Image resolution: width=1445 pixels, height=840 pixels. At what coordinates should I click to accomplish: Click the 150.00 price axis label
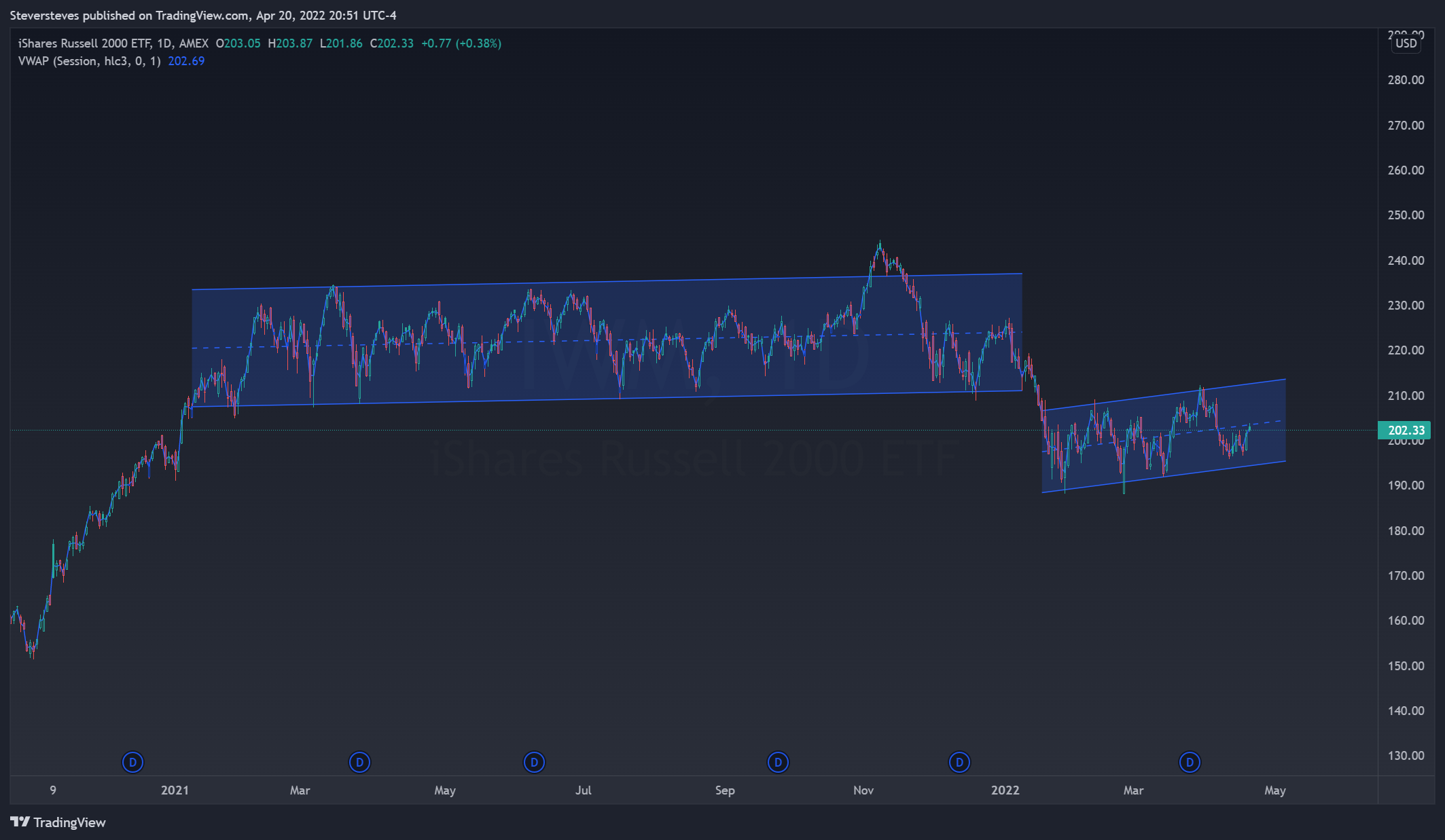click(1406, 665)
